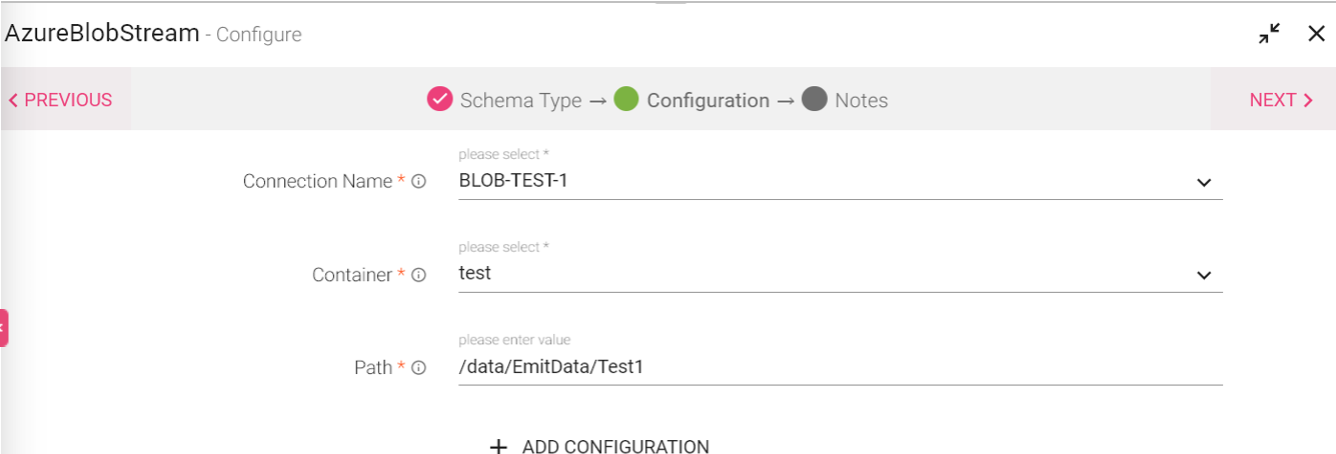The image size is (1336, 454).
Task: Expand the Connection Name dropdown chevron
Action: pyautogui.click(x=1204, y=183)
